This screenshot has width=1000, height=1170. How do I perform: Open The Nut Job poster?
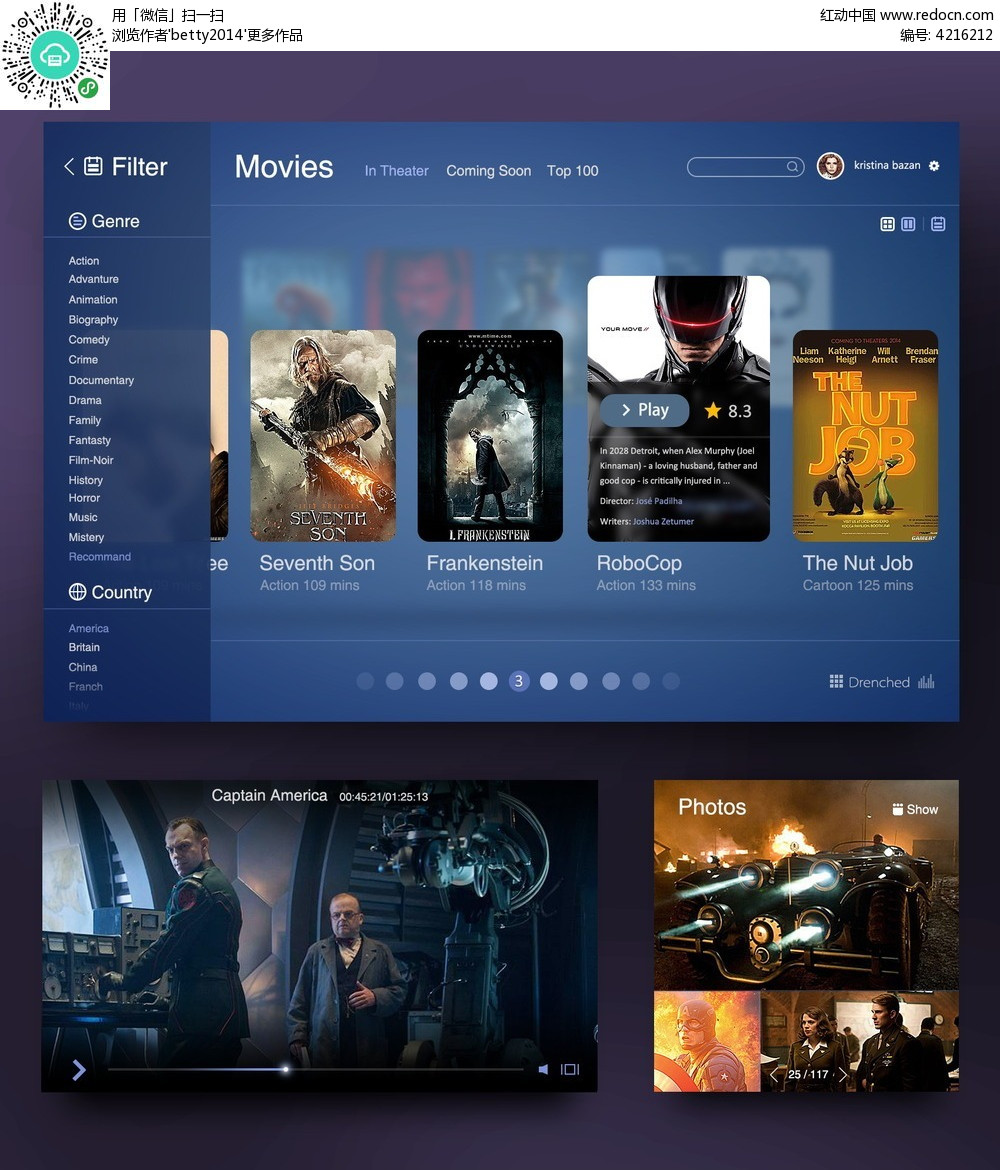[866, 436]
